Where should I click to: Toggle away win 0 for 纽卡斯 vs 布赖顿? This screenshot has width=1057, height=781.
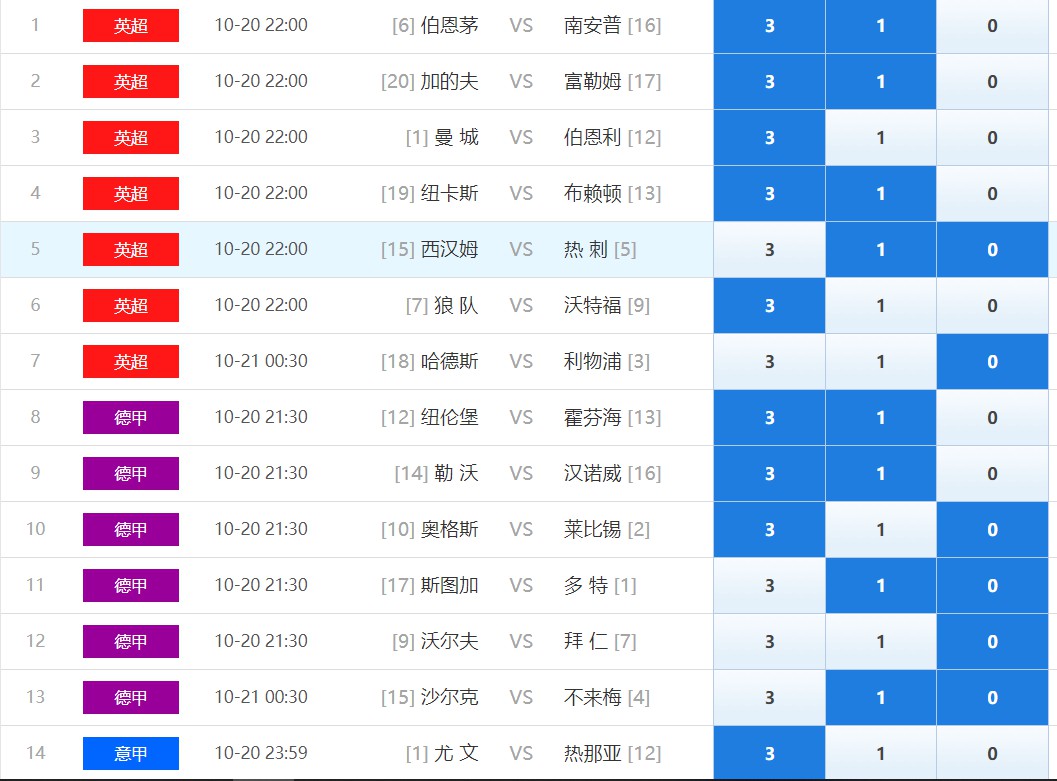click(x=992, y=193)
